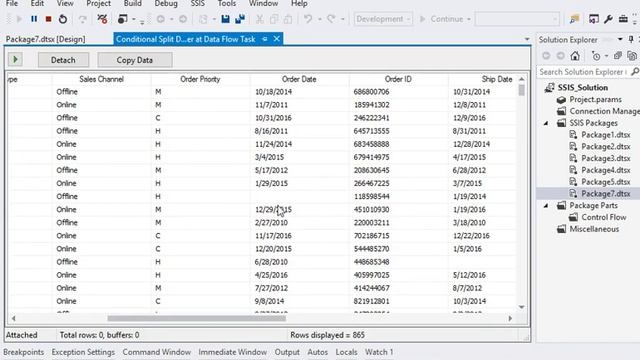Click the Save icon in the toolbar

pos(225,19)
